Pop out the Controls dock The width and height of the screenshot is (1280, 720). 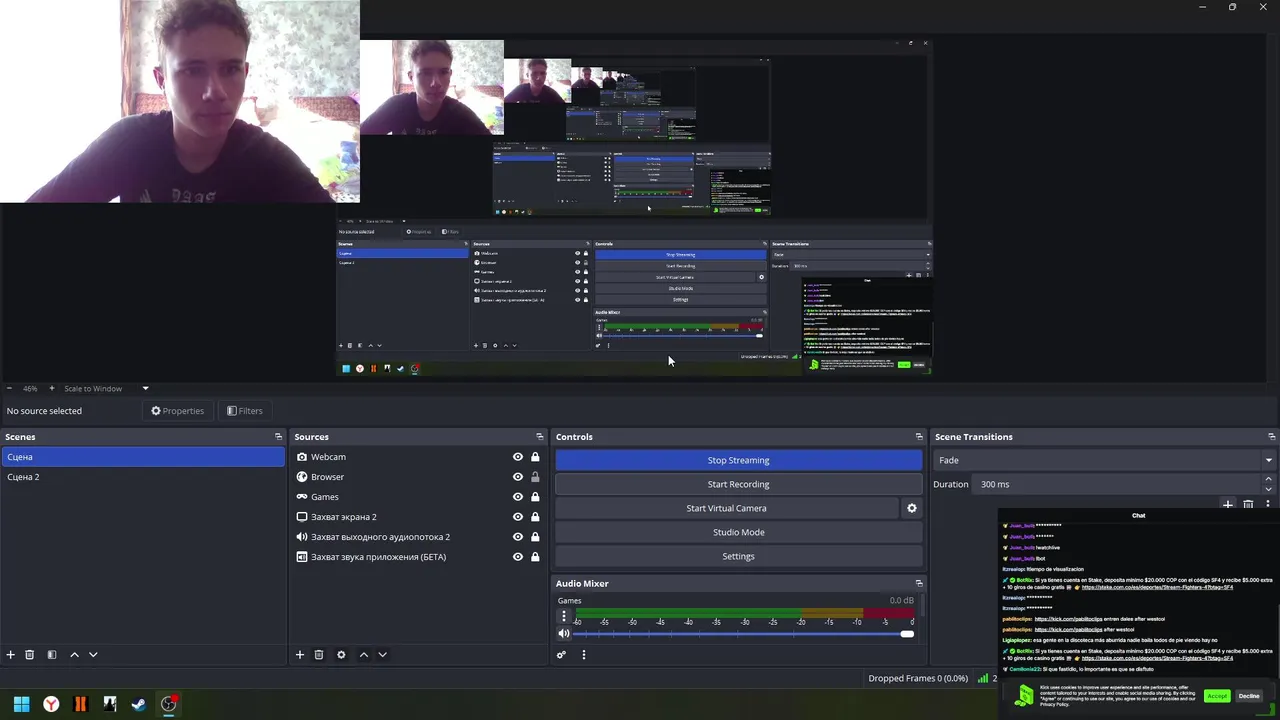pyautogui.click(x=919, y=437)
